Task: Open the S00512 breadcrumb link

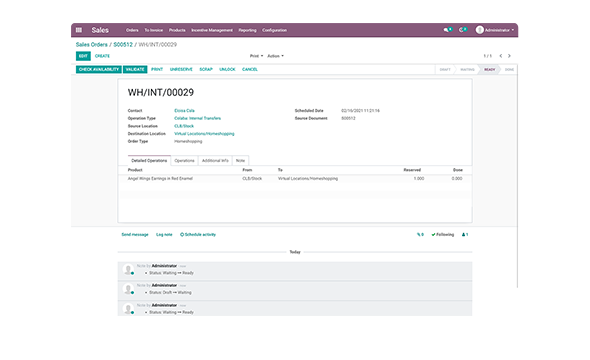Action: point(123,44)
